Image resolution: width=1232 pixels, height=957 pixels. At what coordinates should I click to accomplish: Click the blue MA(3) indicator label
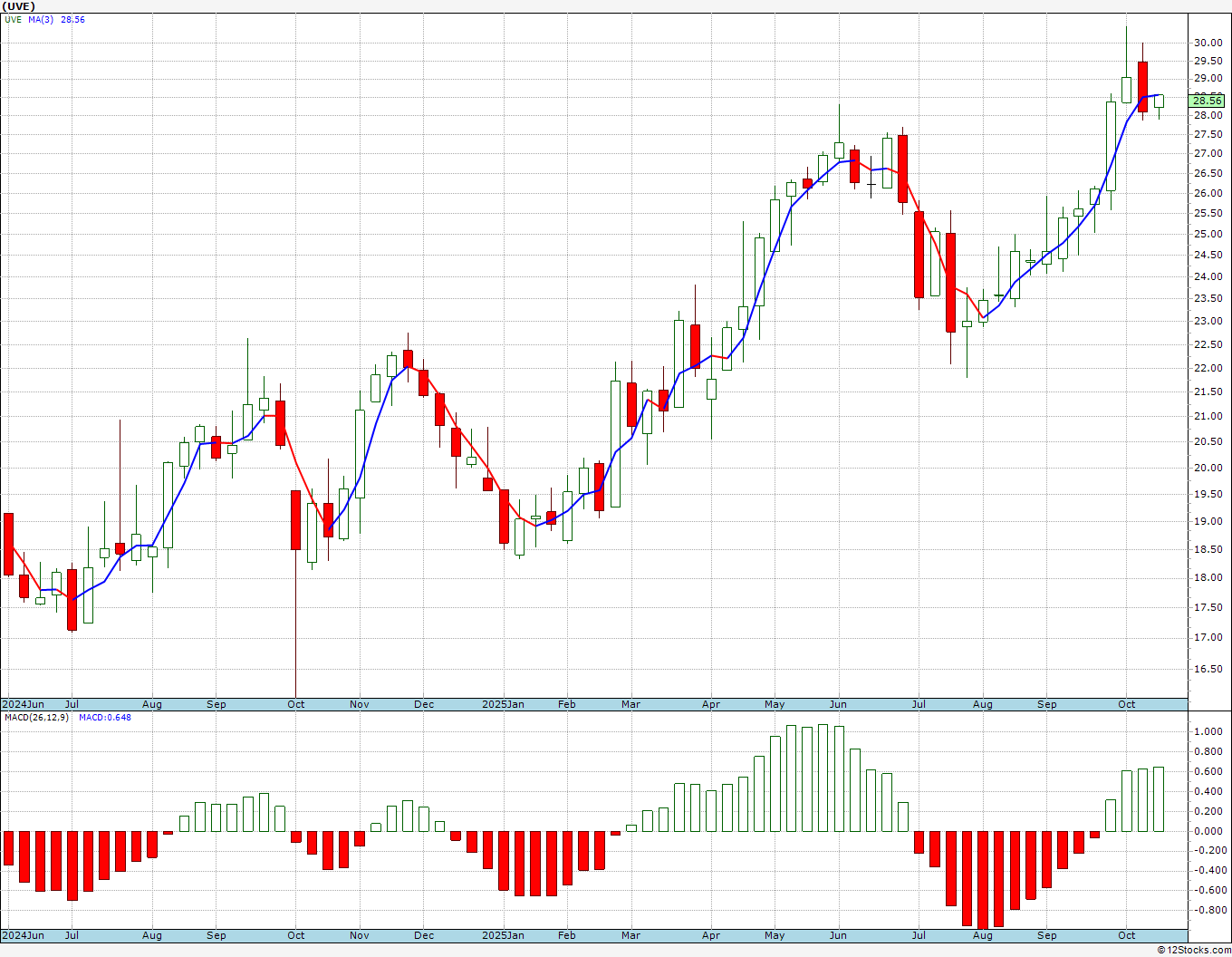coord(41,19)
